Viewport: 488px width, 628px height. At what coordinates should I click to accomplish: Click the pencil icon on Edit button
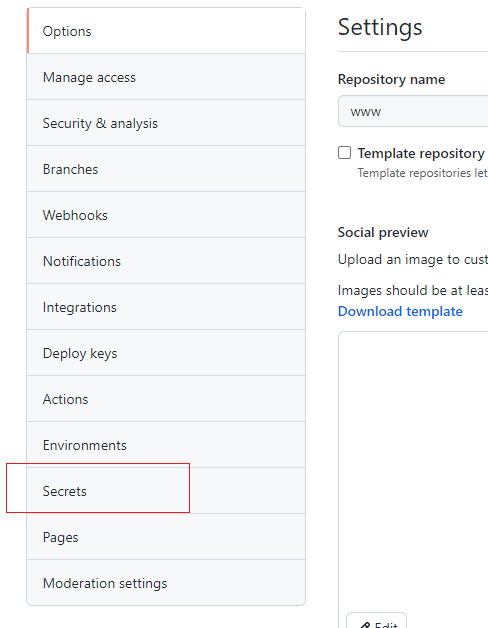tap(365, 625)
